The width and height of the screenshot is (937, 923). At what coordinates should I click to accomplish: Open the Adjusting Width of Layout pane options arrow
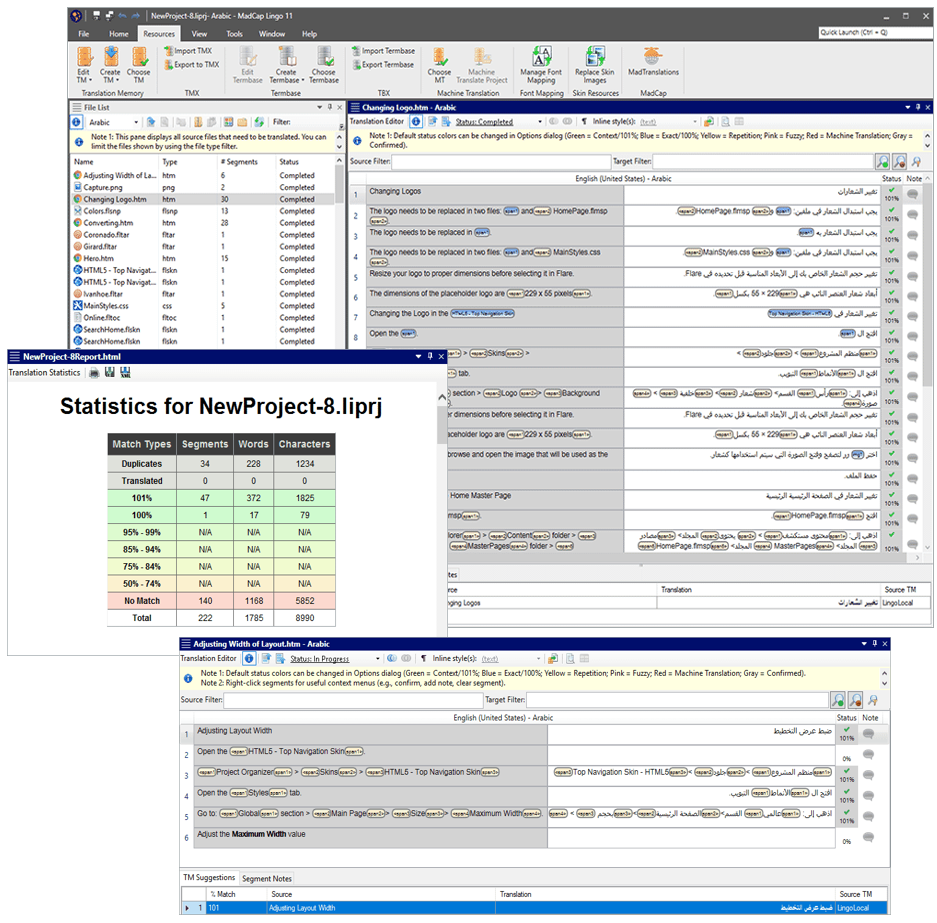click(x=863, y=644)
